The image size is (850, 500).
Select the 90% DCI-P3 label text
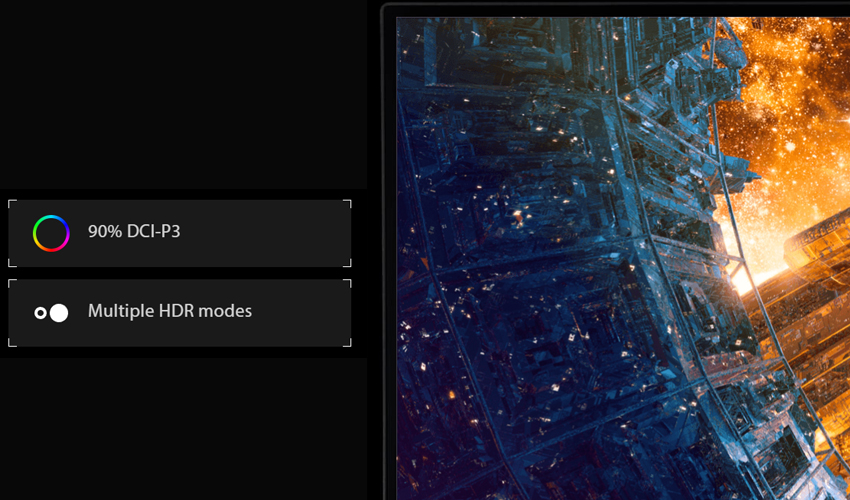click(134, 232)
